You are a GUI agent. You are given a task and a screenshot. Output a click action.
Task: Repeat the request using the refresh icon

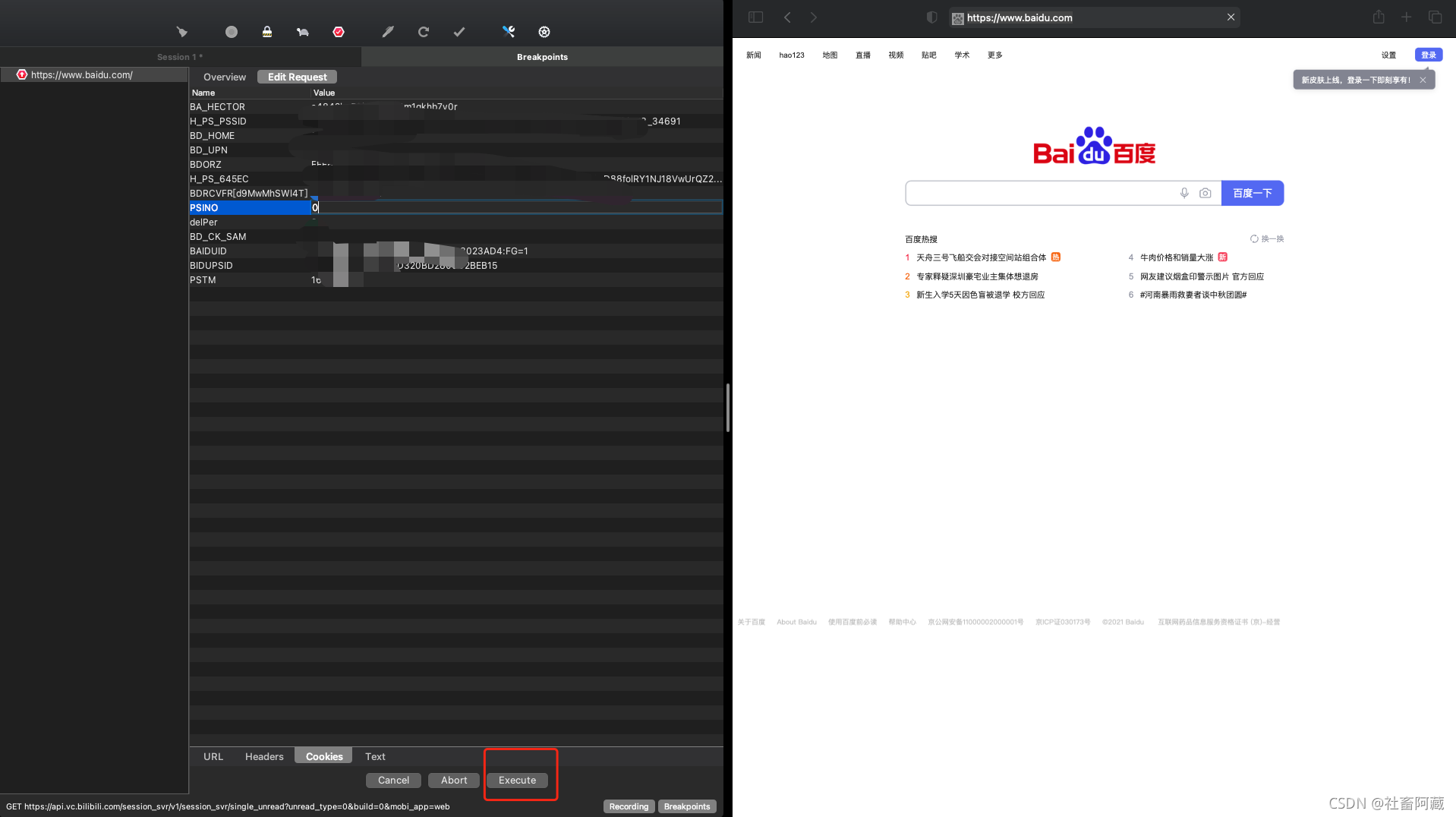point(423,32)
